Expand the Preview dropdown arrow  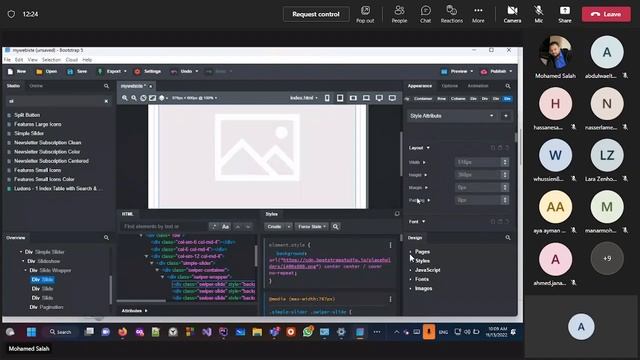click(472, 71)
